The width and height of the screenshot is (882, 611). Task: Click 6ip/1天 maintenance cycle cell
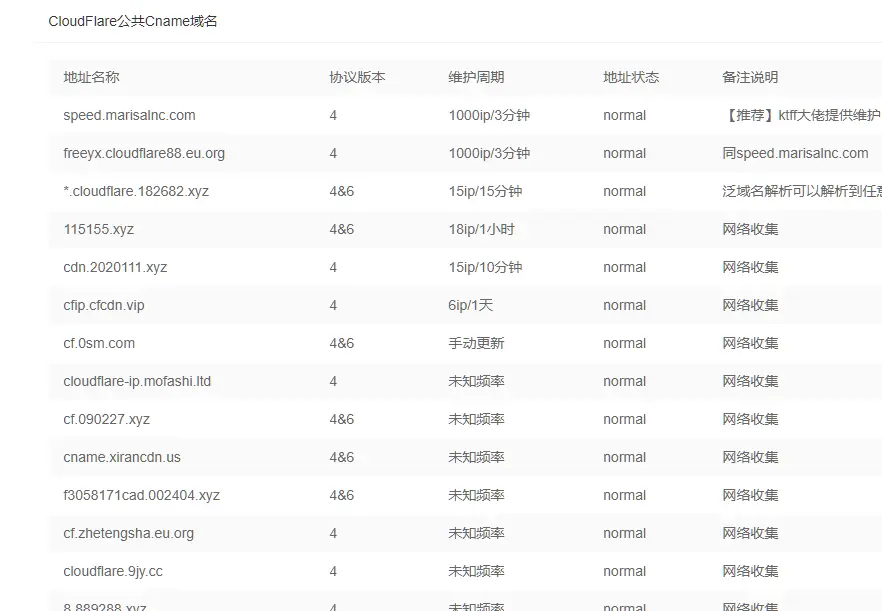[471, 306]
